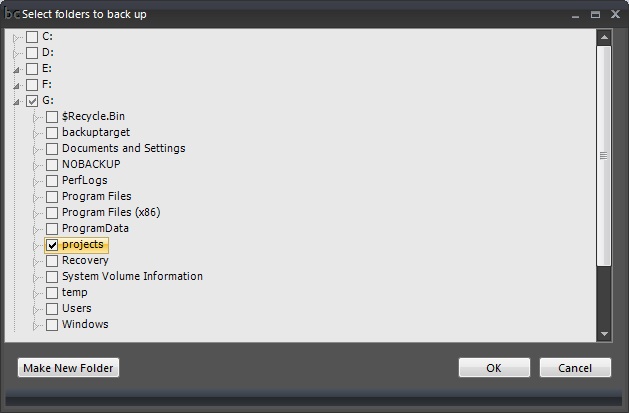The width and height of the screenshot is (629, 413).
Task: Collapse the G: drive tree node
Action: point(16,102)
